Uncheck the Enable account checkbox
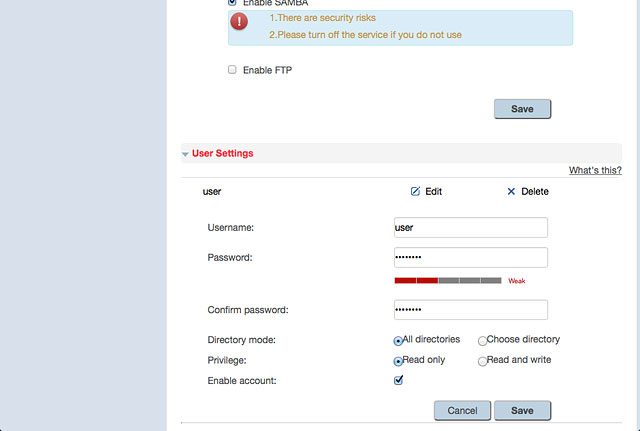640x431 pixels. click(x=398, y=380)
